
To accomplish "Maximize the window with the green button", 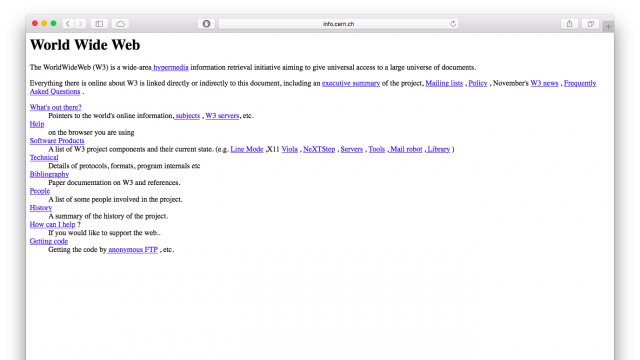I will click(53, 23).
